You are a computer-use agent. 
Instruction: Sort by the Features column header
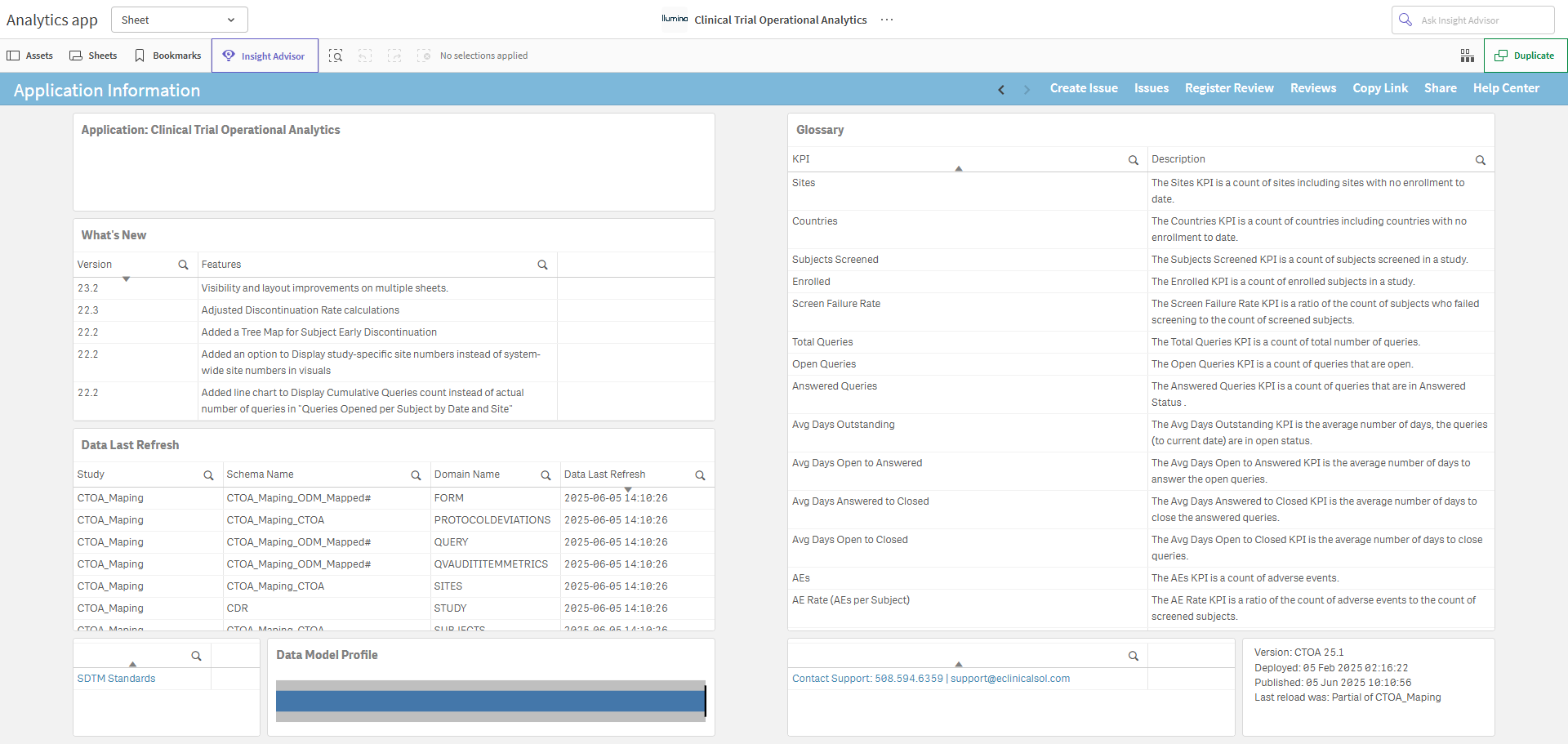(221, 265)
